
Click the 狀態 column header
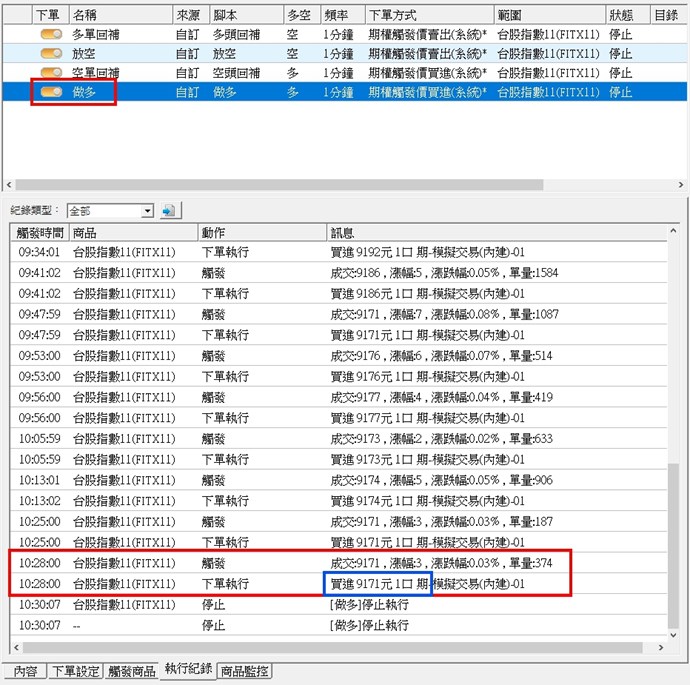coord(628,15)
